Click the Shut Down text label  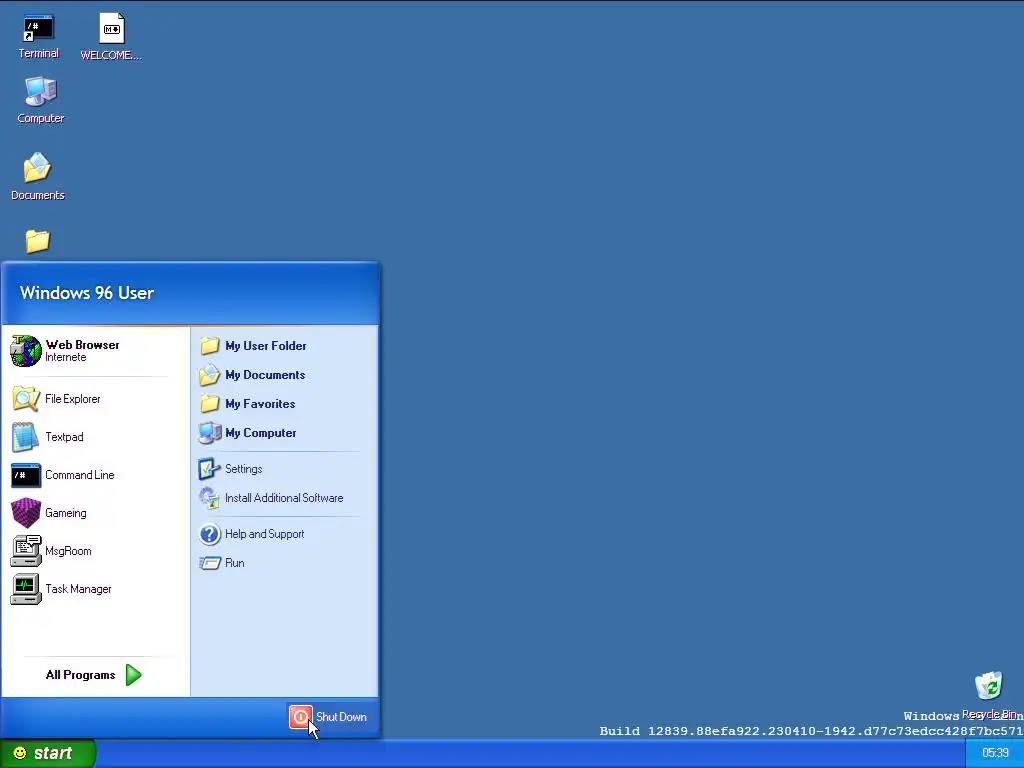[341, 717]
